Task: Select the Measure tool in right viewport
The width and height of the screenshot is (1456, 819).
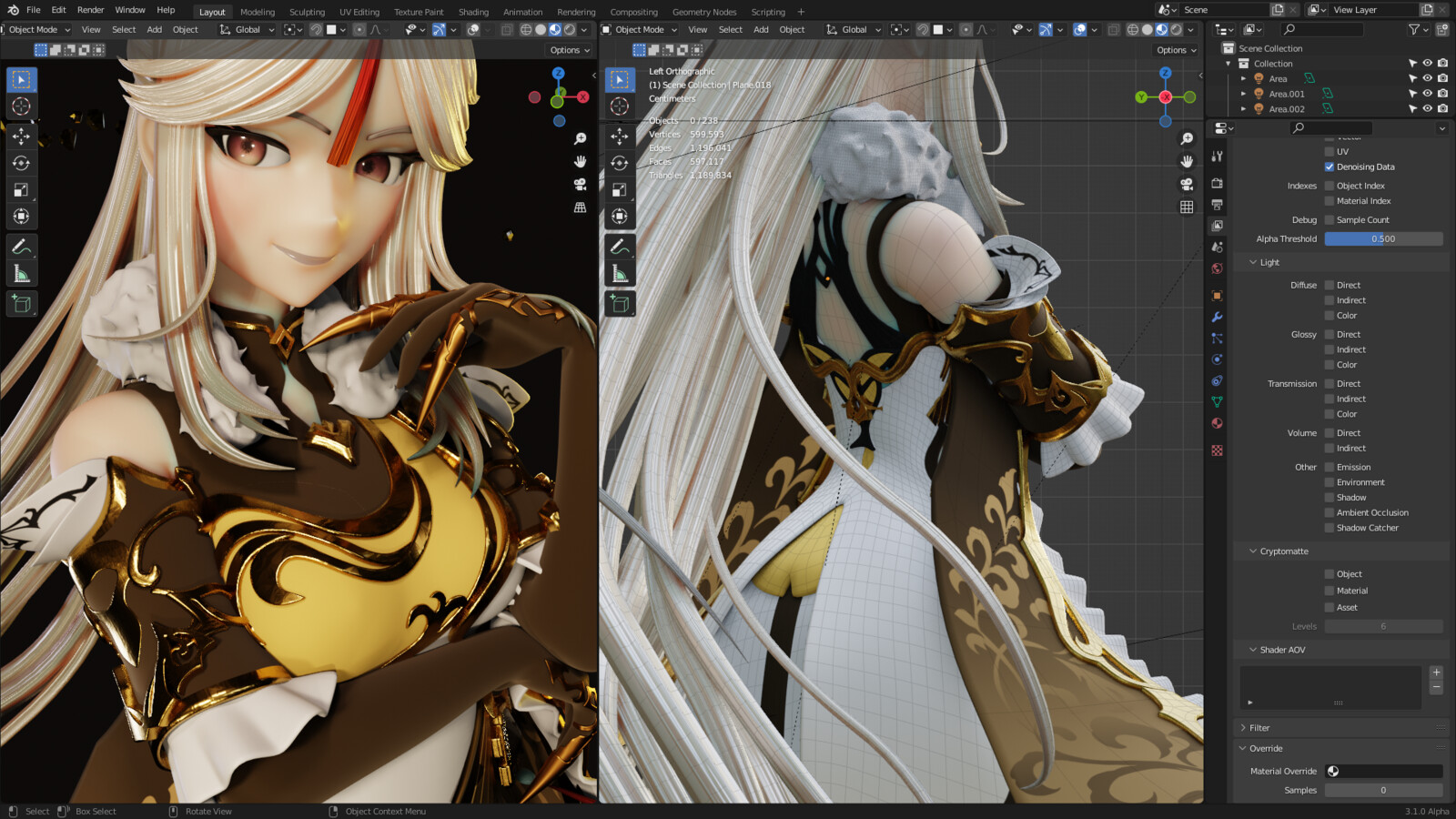Action: pyautogui.click(x=620, y=274)
